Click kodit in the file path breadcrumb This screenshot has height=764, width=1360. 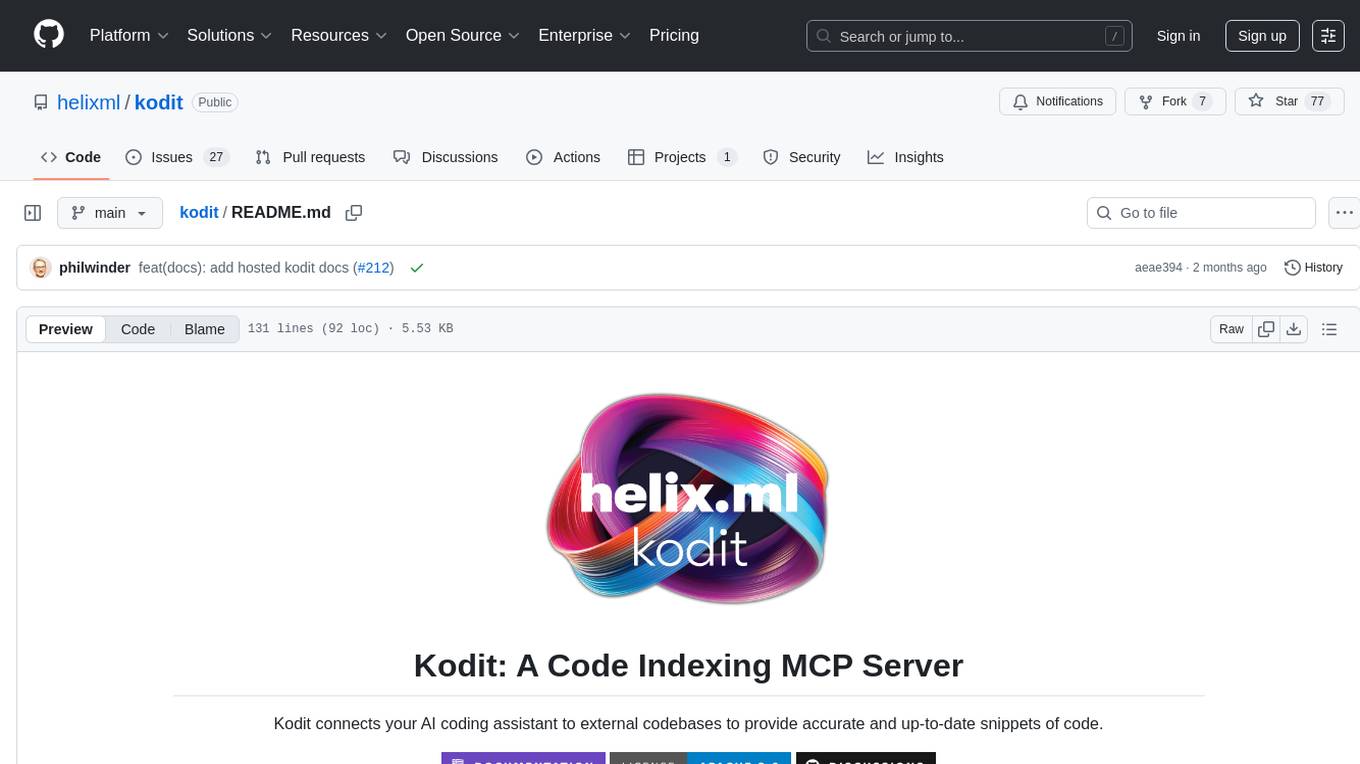[x=199, y=212]
